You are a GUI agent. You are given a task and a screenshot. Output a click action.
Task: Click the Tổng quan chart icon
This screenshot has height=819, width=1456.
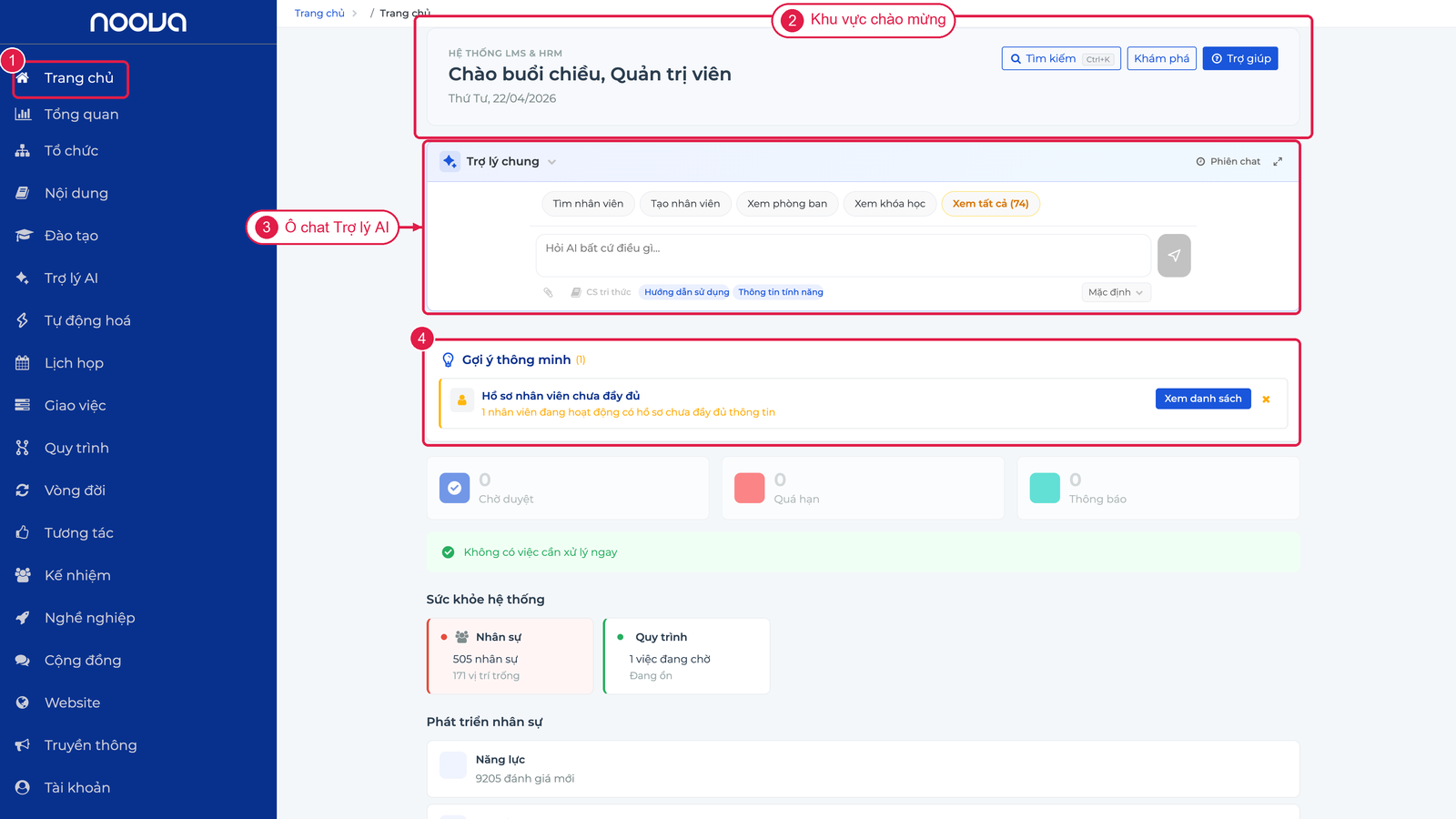click(x=23, y=114)
